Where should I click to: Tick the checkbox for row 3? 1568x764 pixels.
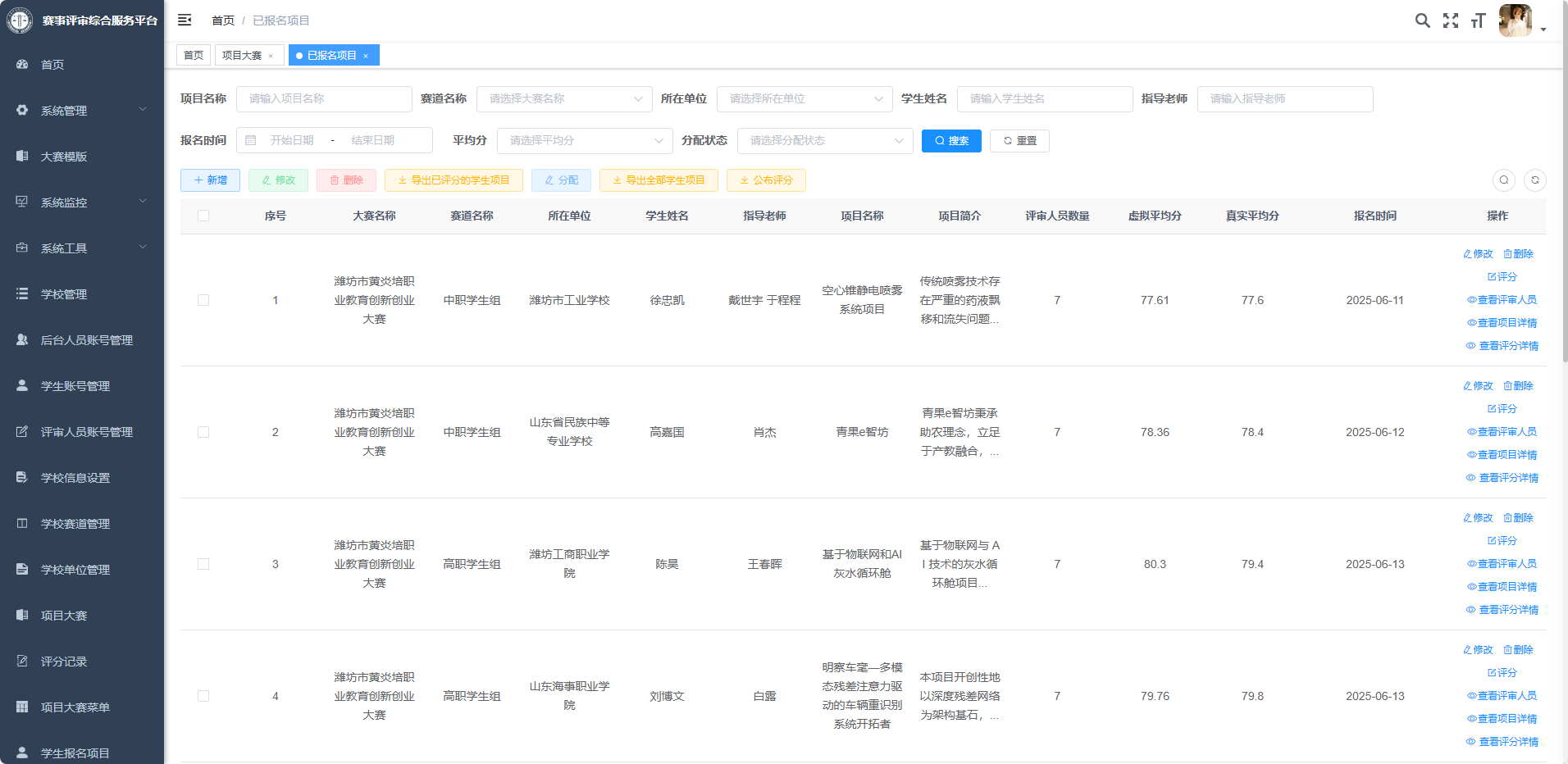[x=203, y=564]
